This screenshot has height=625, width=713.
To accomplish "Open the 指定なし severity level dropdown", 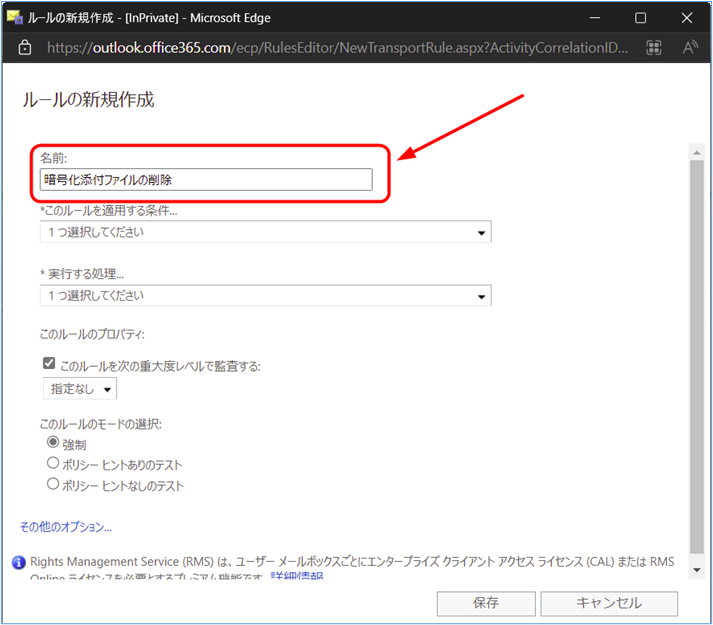I will 80,389.
